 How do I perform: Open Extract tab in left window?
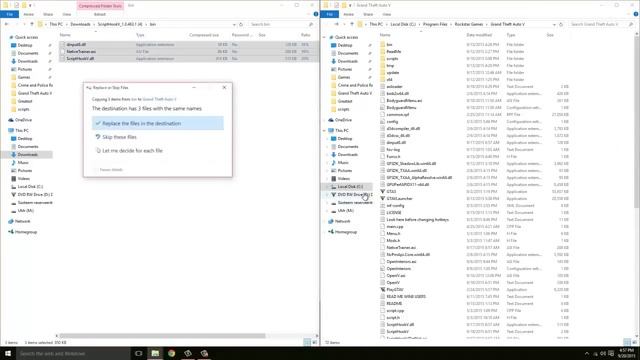(100, 14)
